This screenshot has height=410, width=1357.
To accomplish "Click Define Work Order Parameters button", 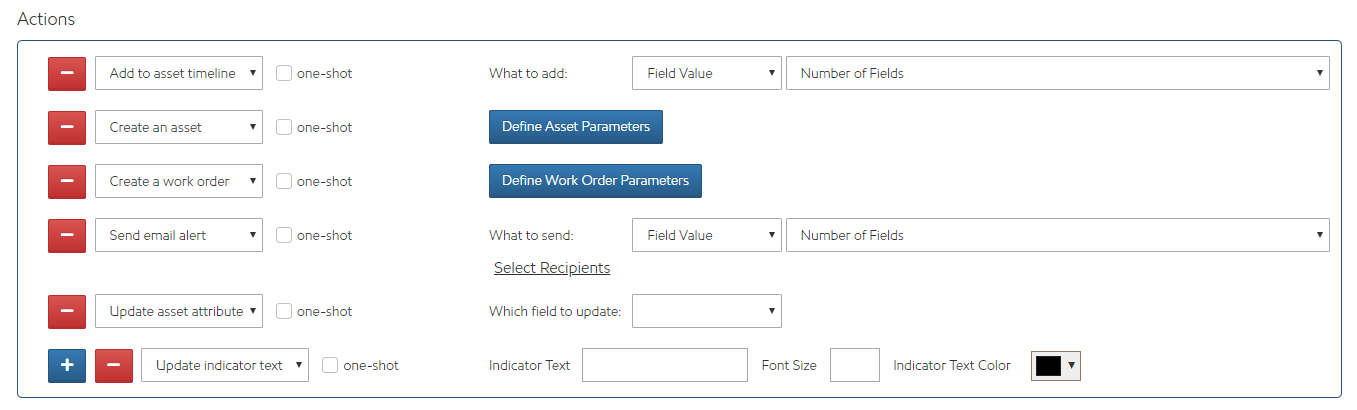I will 595,181.
